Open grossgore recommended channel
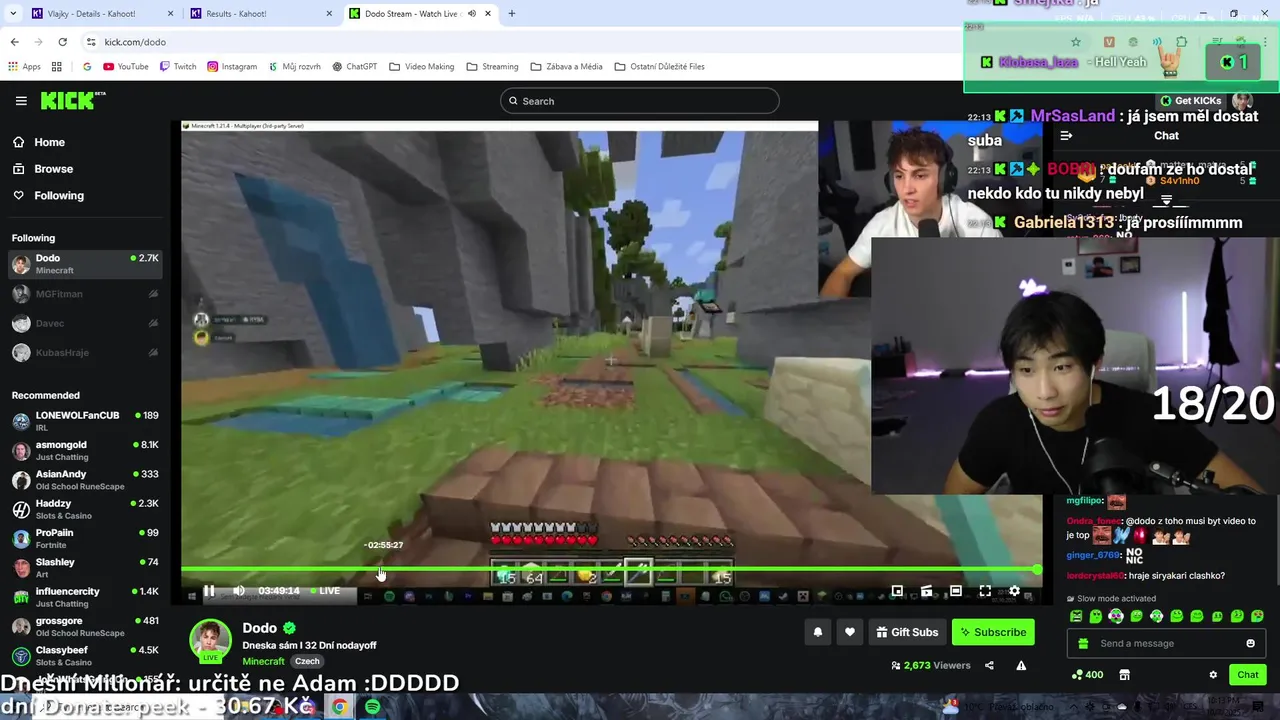This screenshot has height=720, width=1280. 86,626
